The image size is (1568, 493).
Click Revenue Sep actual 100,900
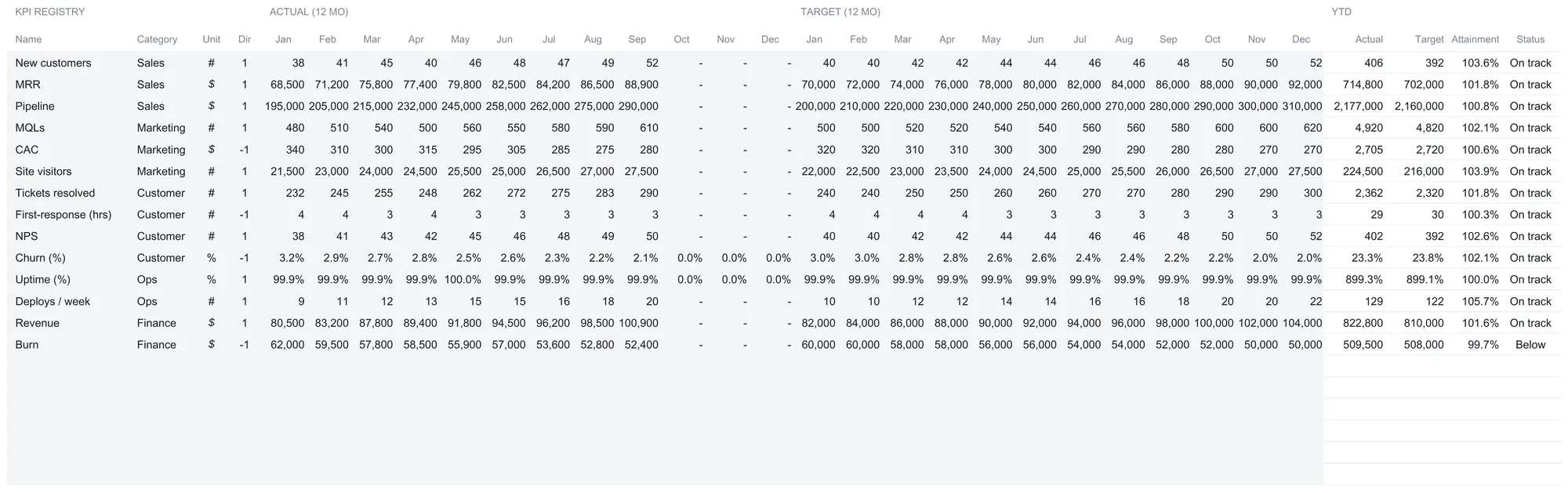pos(638,323)
